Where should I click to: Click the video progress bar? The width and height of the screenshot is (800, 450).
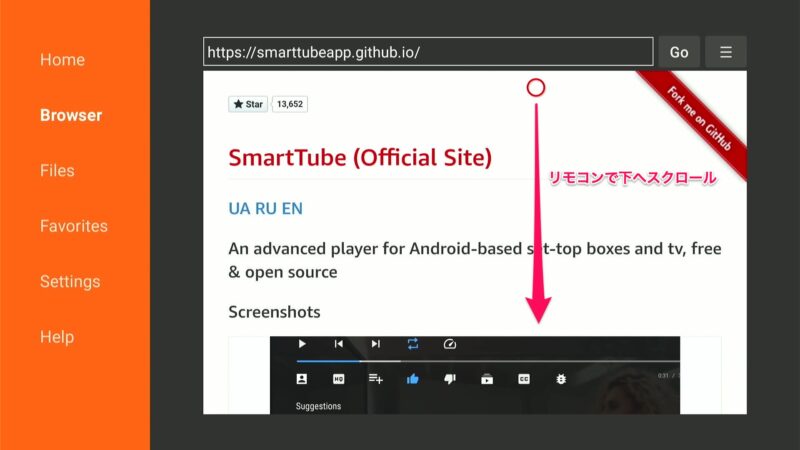click(x=488, y=361)
